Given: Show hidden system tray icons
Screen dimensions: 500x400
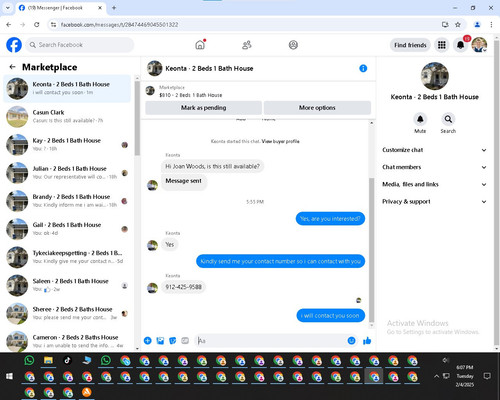Looking at the screenshot, I should click(436, 376).
